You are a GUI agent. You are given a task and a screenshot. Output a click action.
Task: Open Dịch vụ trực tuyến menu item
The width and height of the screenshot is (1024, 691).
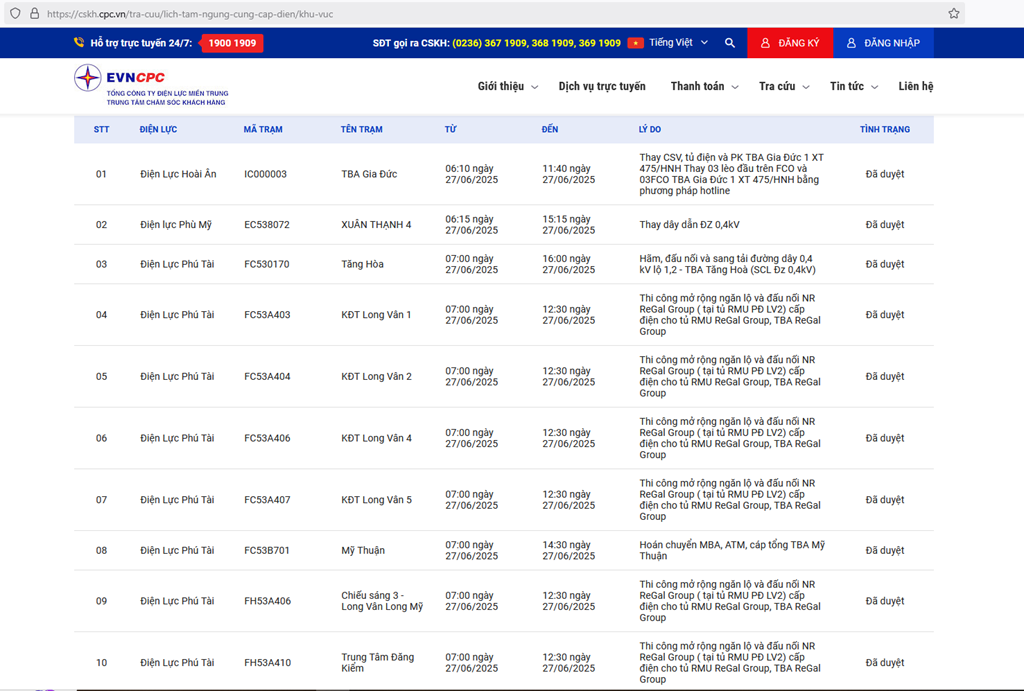click(x=601, y=86)
